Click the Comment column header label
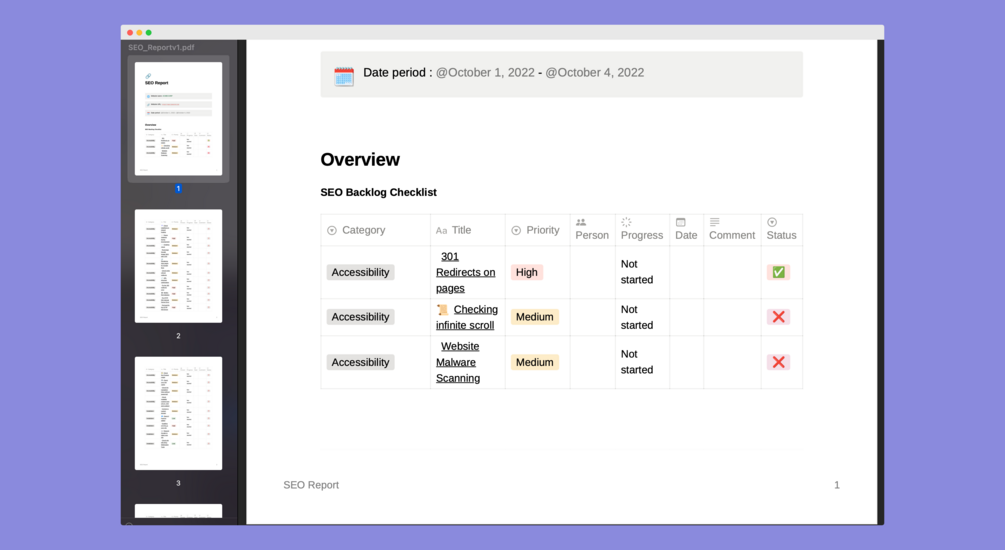Screen dimensions: 1005x550 coord(732,235)
